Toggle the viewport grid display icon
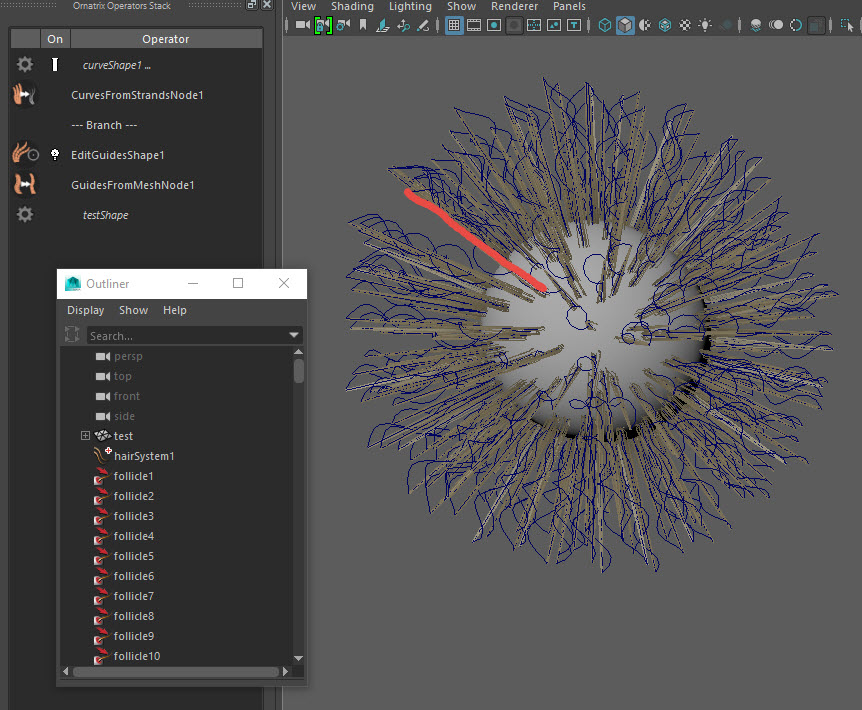This screenshot has height=710, width=862. [454, 25]
